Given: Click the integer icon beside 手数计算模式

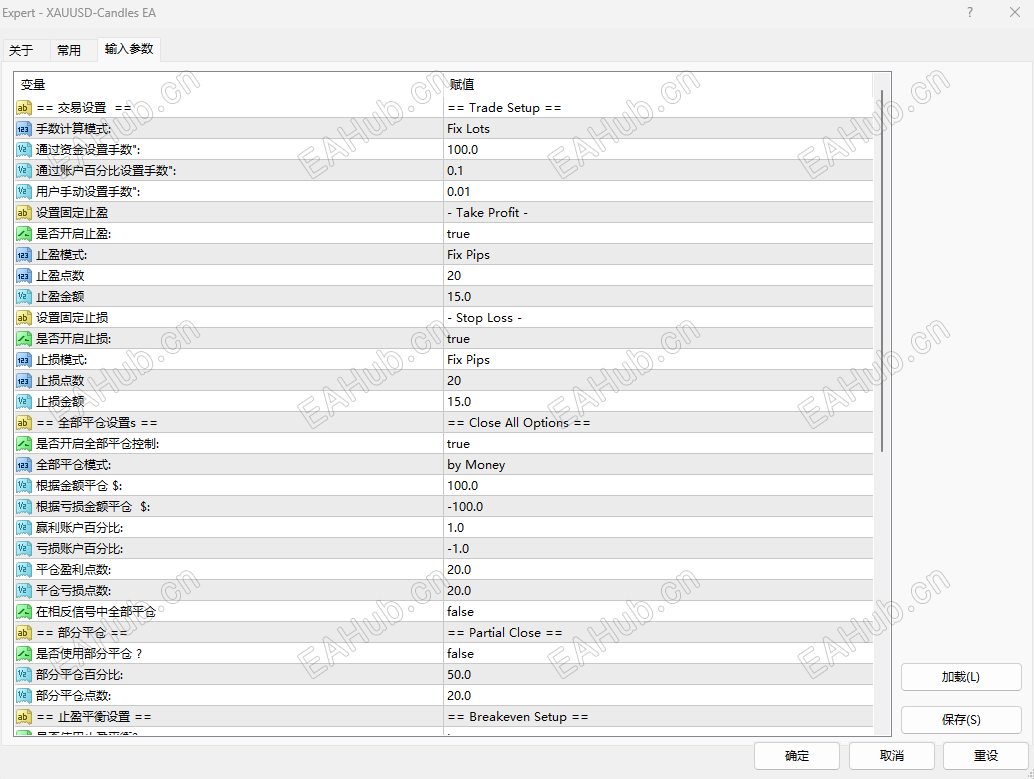Looking at the screenshot, I should click(x=24, y=129).
